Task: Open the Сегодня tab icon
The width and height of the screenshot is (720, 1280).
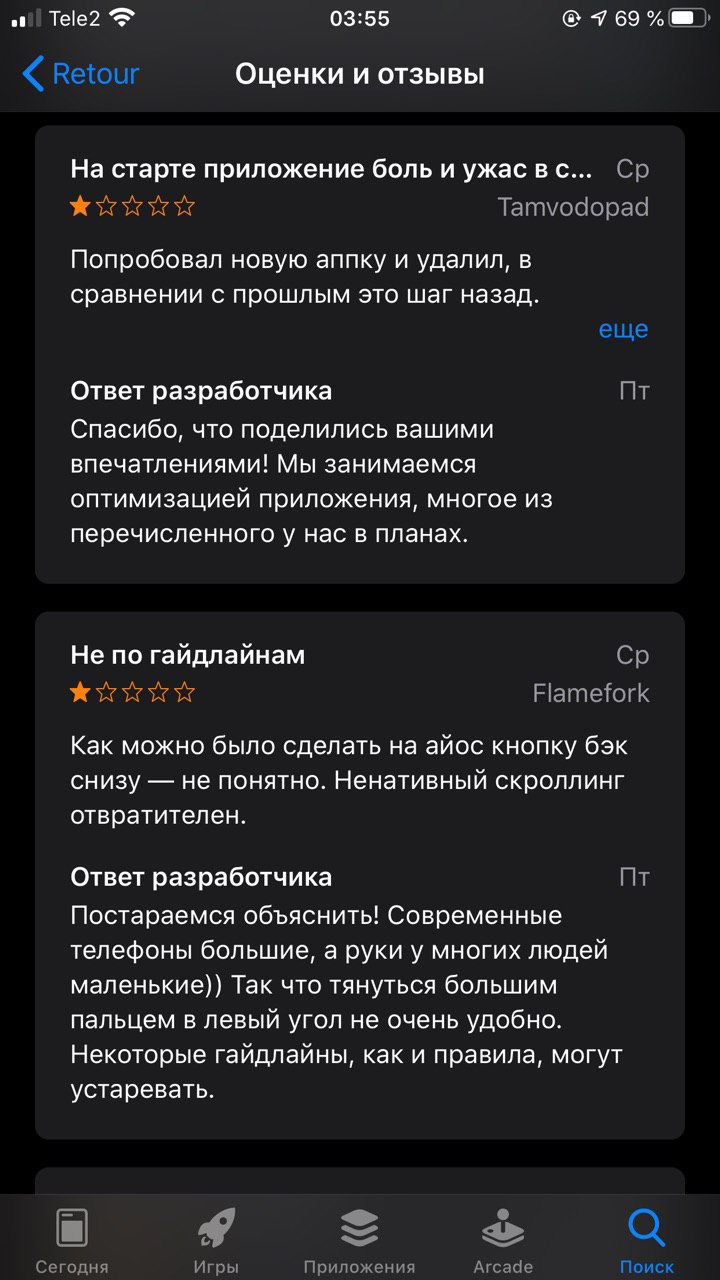Action: click(72, 1226)
